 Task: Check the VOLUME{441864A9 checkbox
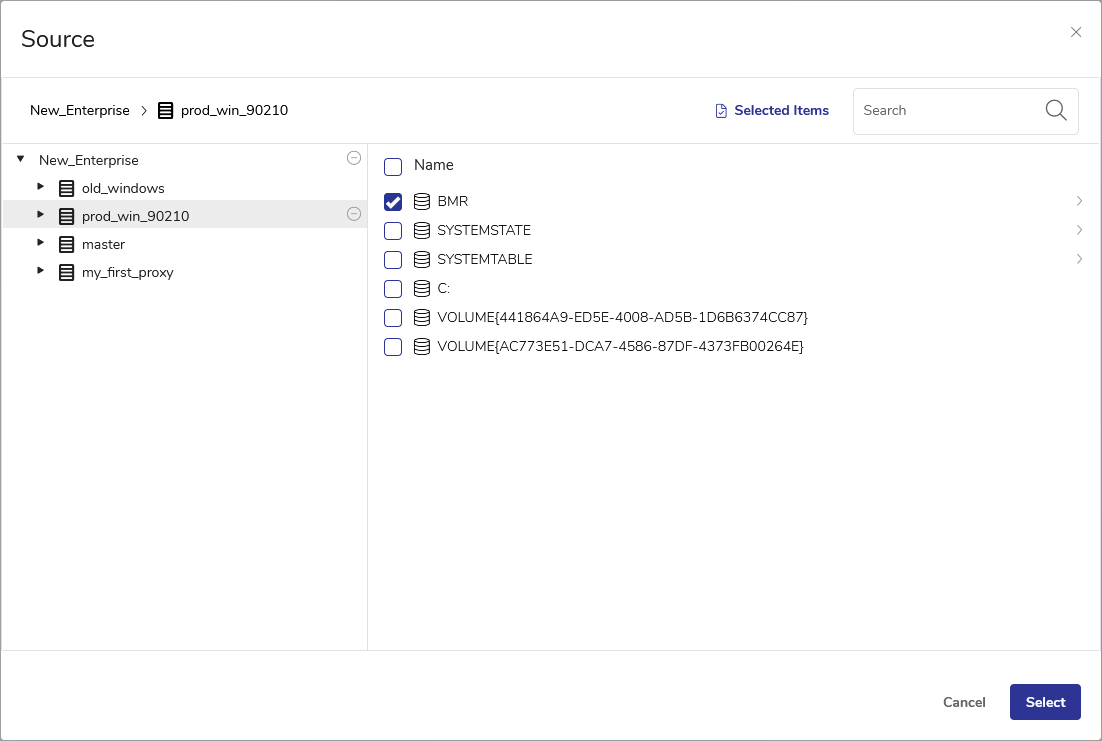(x=393, y=318)
